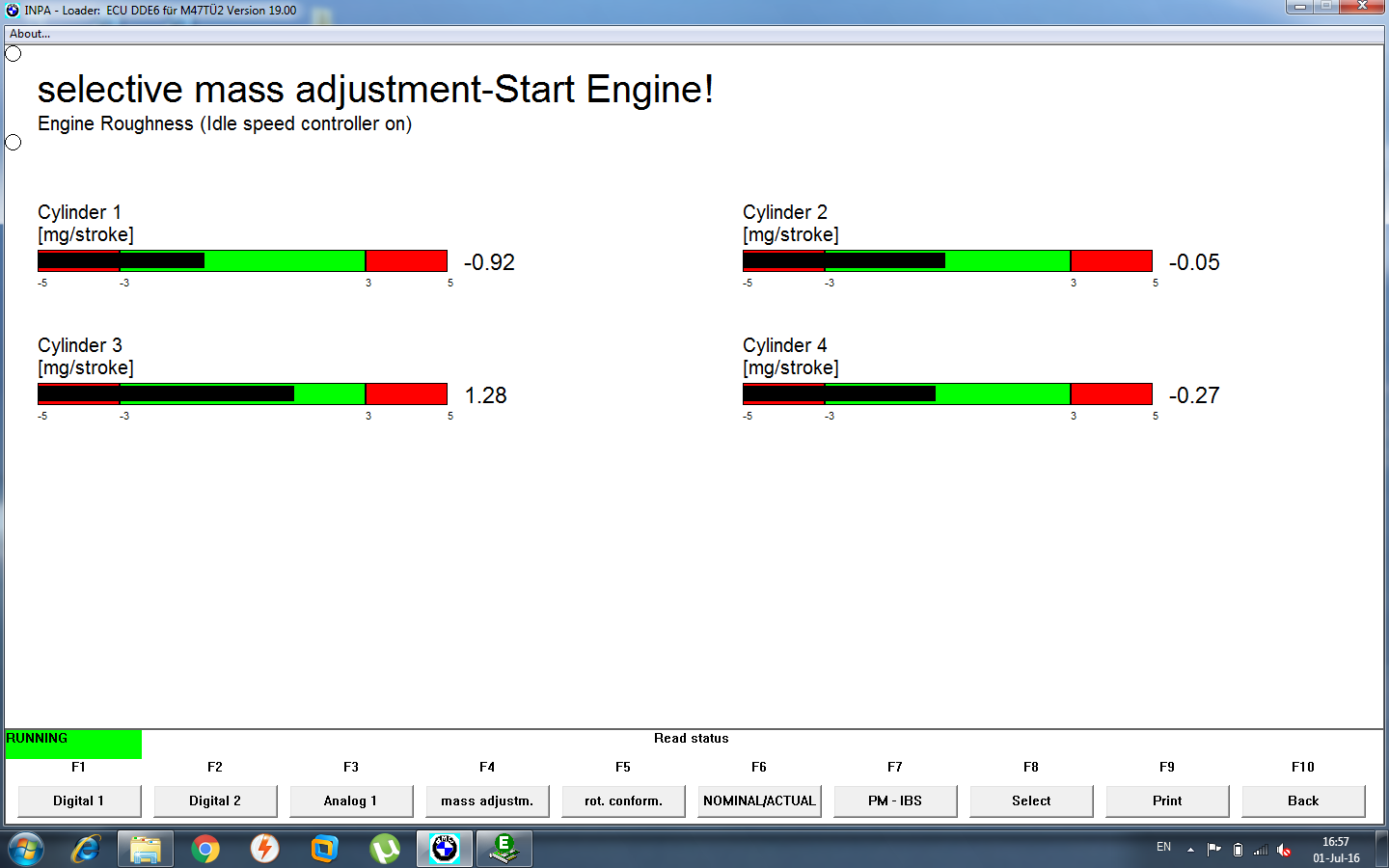Open the orange lightning-bolt app in taskbar
The image size is (1389, 868).
click(264, 849)
